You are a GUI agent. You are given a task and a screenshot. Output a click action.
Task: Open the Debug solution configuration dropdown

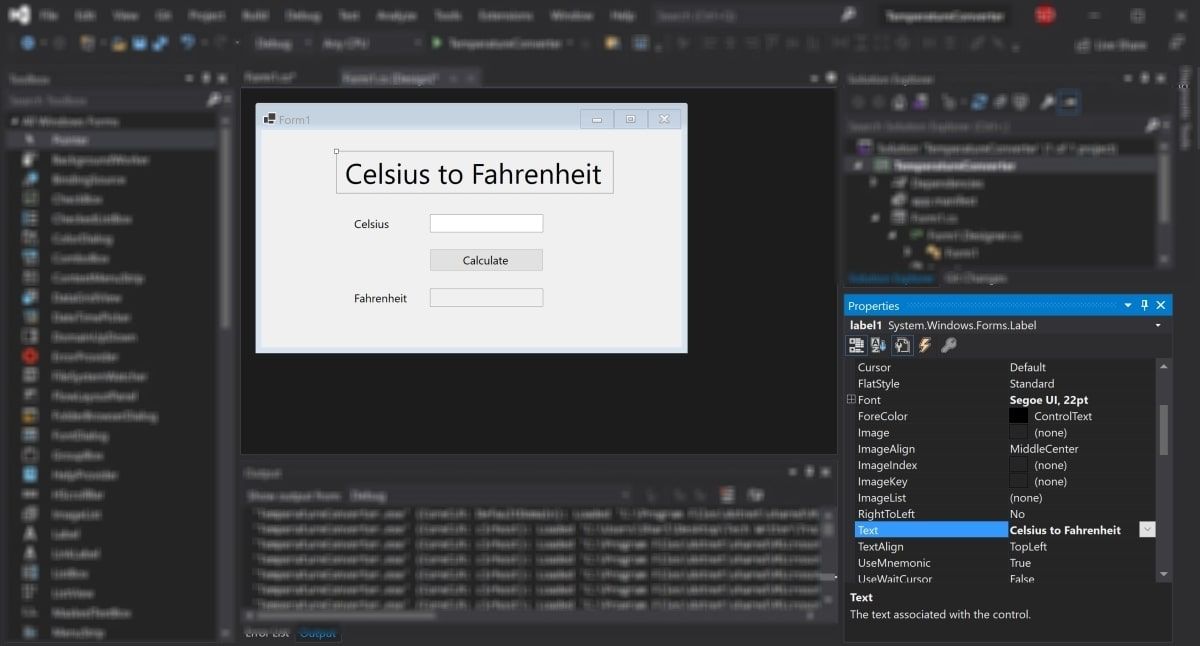pos(287,43)
